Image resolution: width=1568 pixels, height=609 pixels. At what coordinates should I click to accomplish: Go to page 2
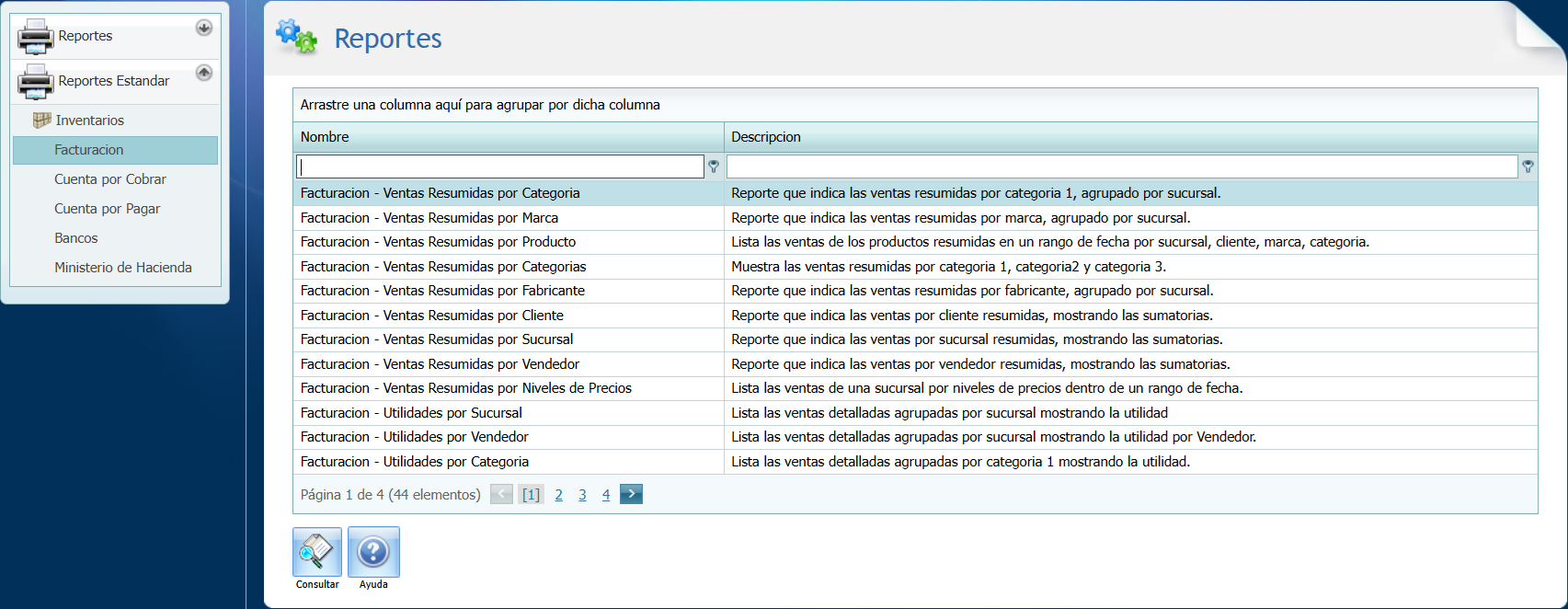[558, 495]
